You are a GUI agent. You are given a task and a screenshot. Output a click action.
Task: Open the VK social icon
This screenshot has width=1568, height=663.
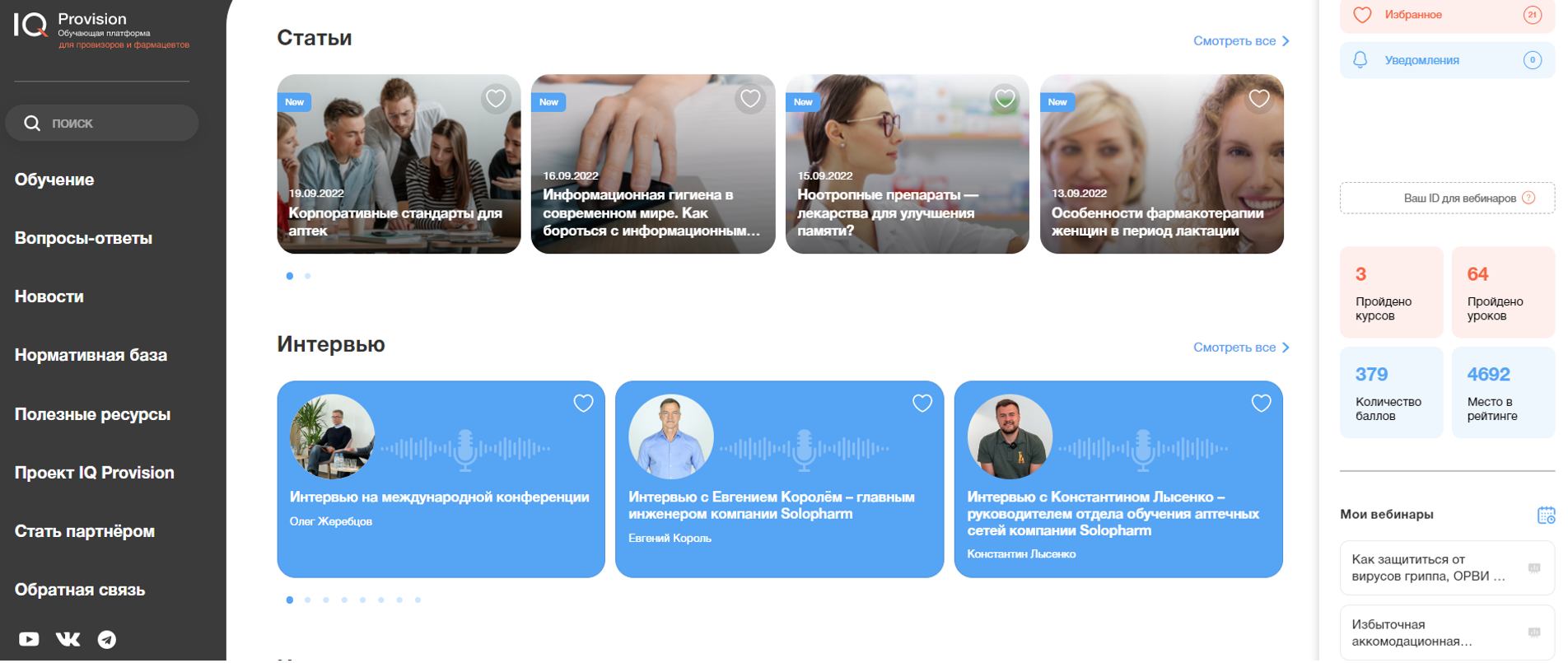click(x=68, y=639)
